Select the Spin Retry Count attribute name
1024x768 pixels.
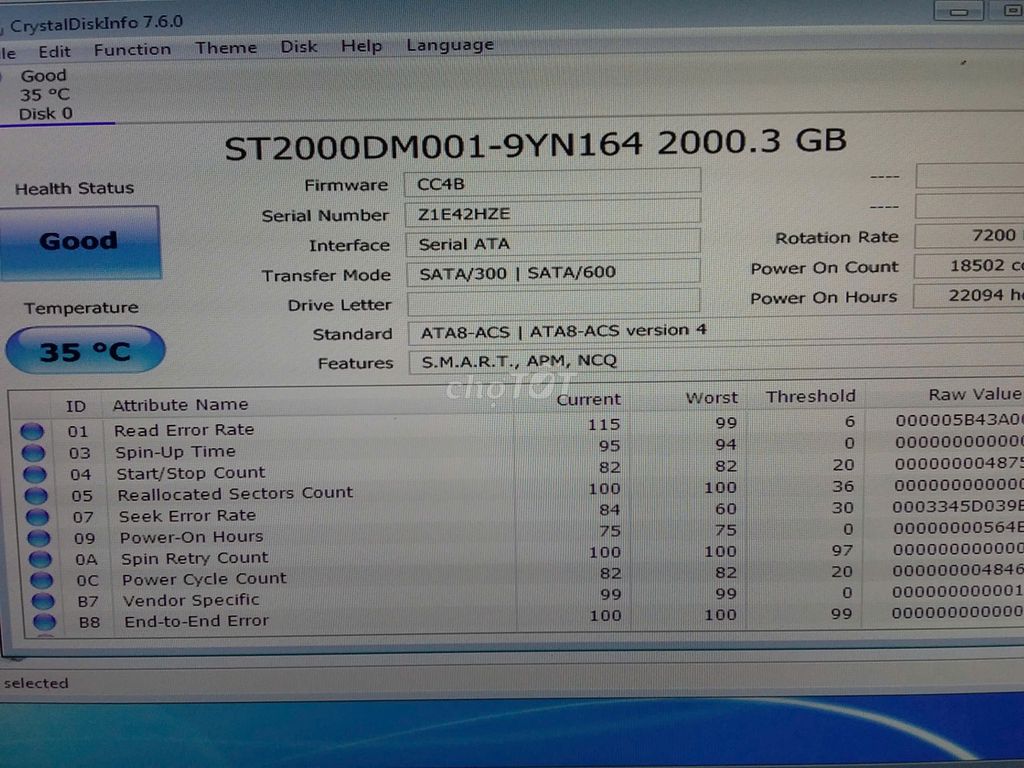[x=195, y=558]
